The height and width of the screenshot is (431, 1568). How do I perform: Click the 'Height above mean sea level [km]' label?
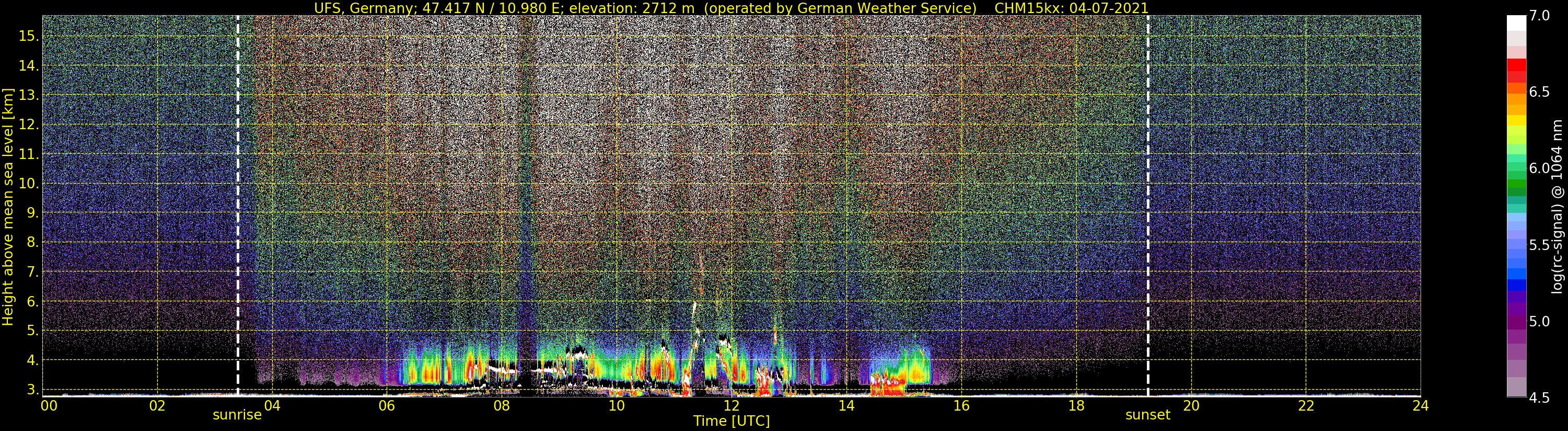click(8, 206)
